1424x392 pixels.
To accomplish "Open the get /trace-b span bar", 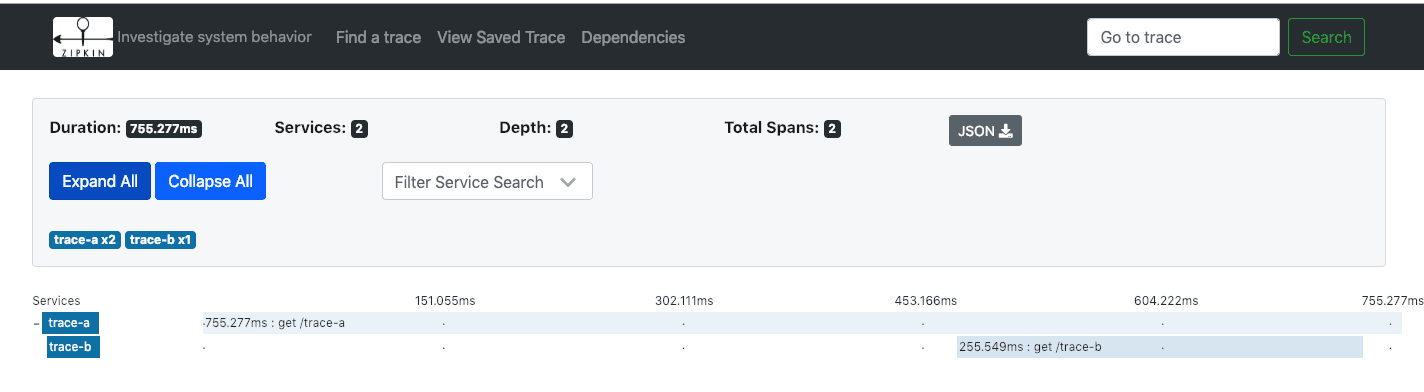I will (1160, 347).
